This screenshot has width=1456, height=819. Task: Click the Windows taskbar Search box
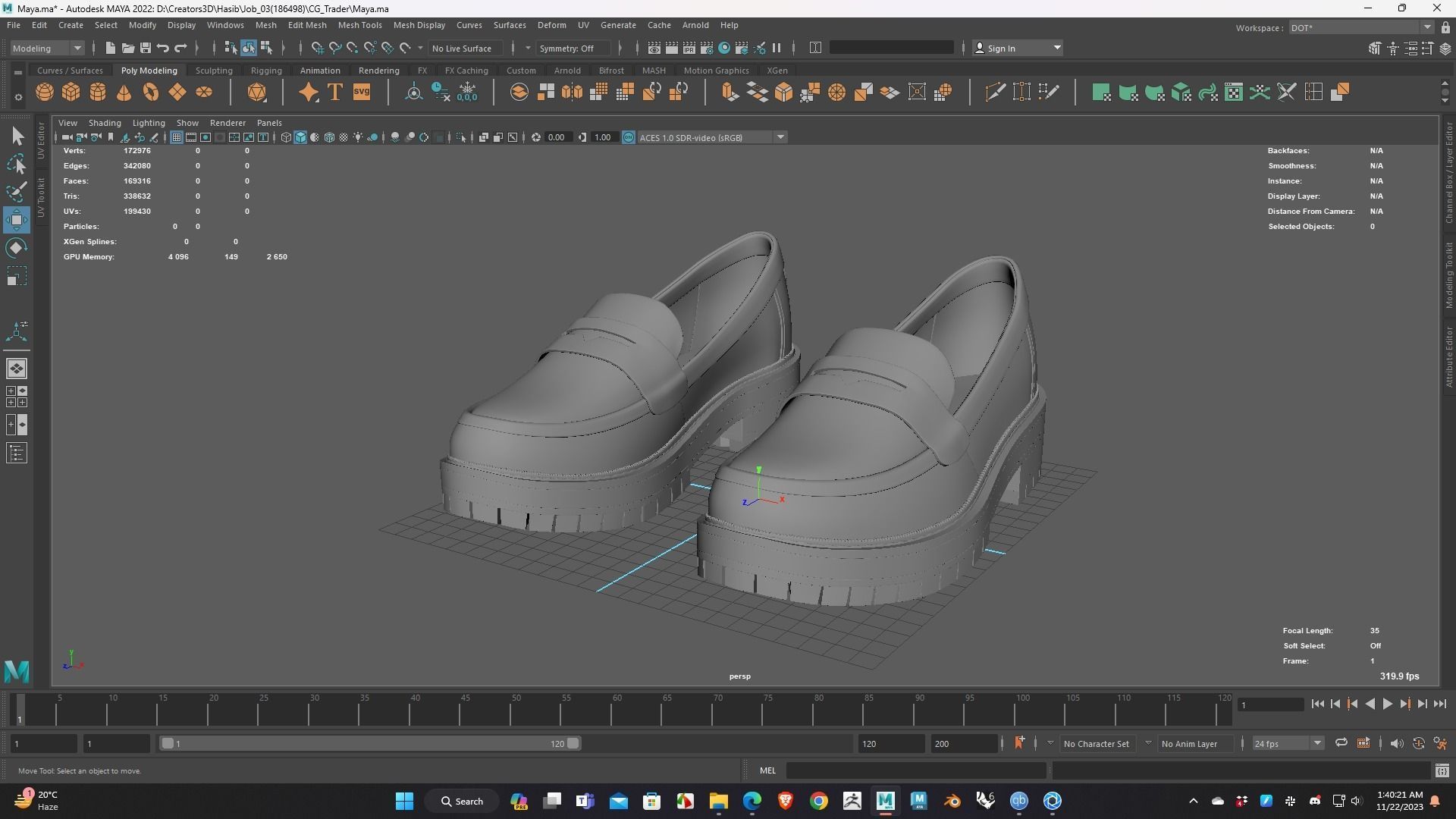[463, 801]
